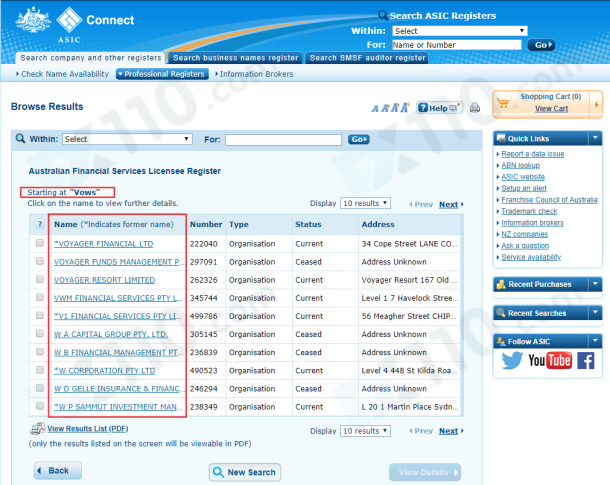Click the top Next link
Viewport: 610px width, 485px height.
point(448,205)
